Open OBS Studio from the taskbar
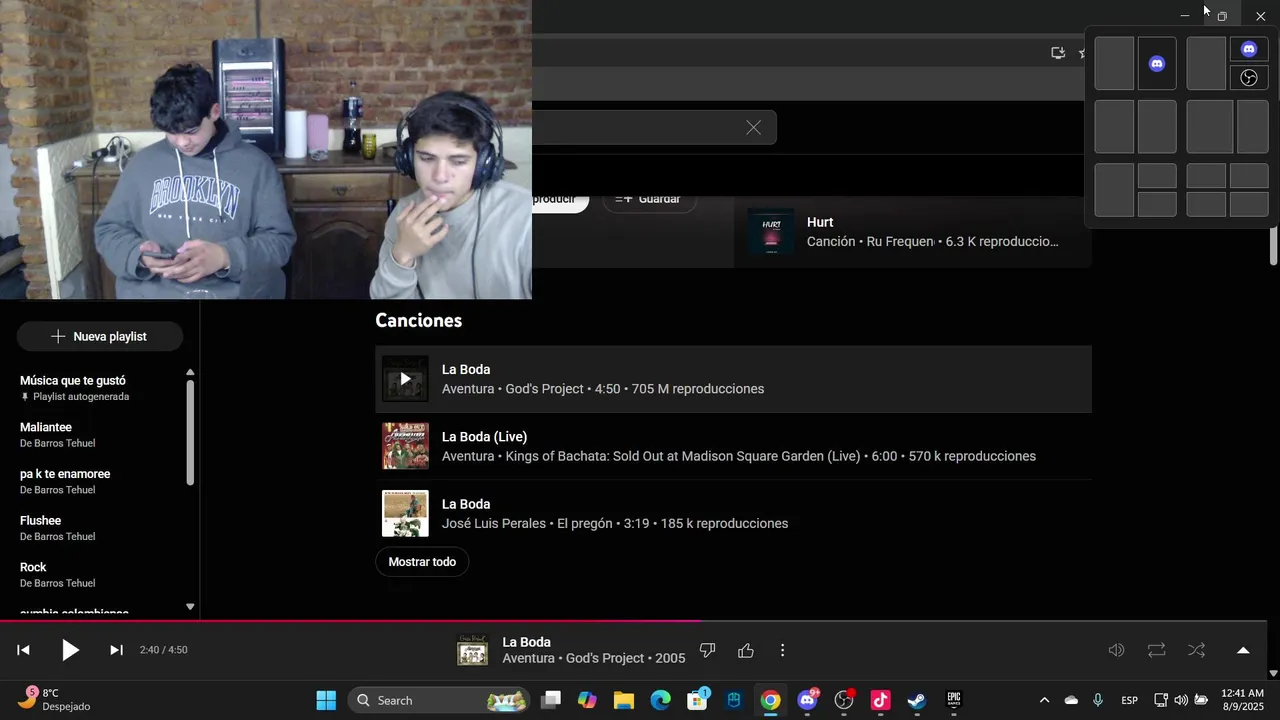Screen dimensions: 1280x720 coord(844,700)
